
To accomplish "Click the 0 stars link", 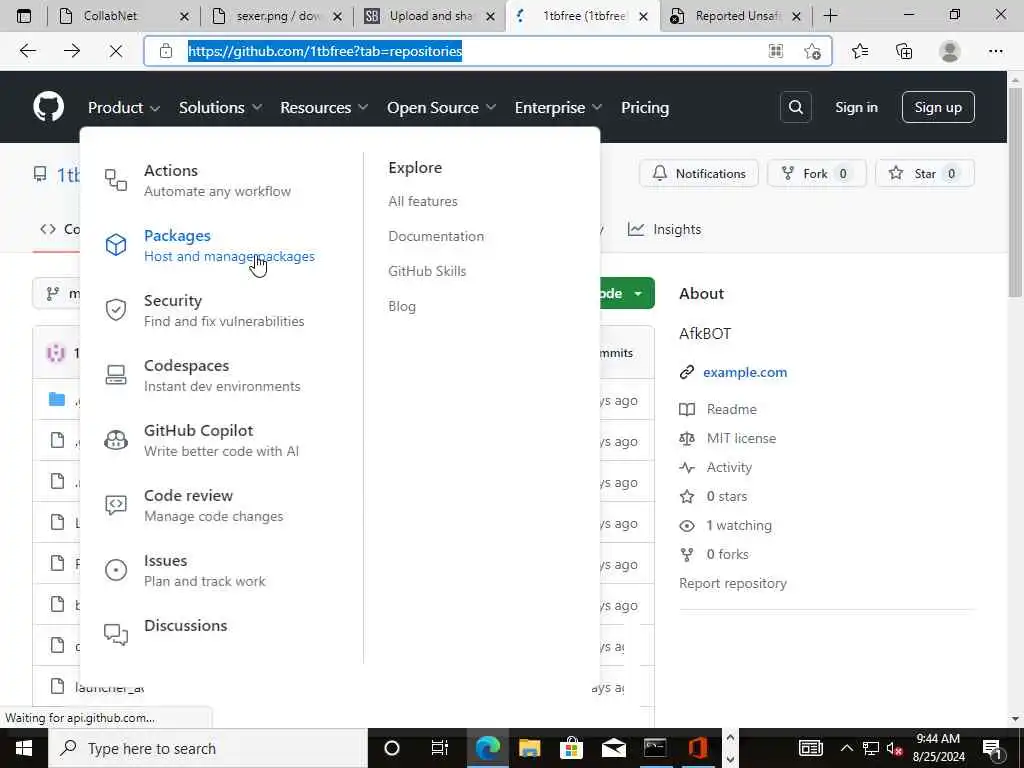I will 726,496.
